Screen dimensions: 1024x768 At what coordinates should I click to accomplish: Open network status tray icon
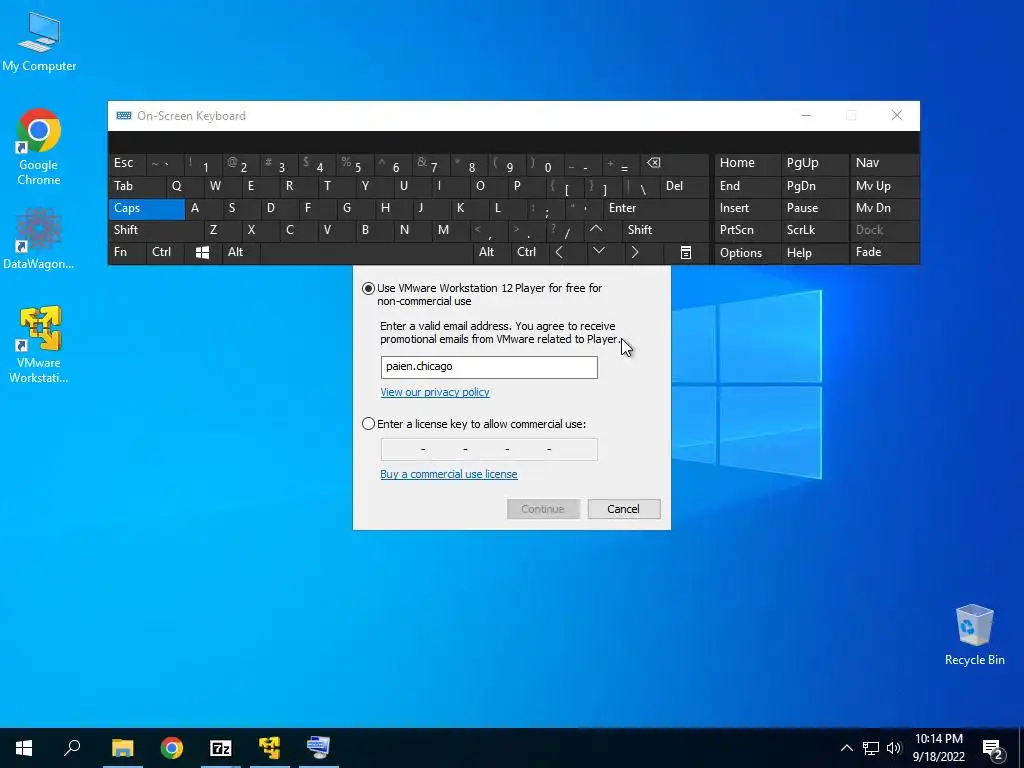click(871, 748)
